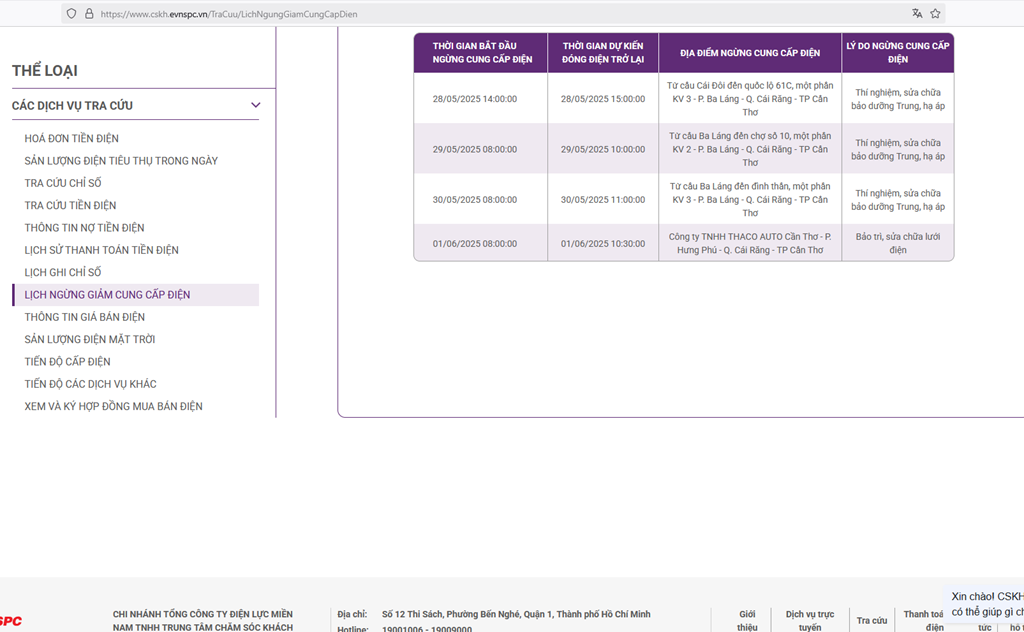Open footer Giới thiệu link
Viewport: 1024px width, 632px height.
(x=747, y=620)
